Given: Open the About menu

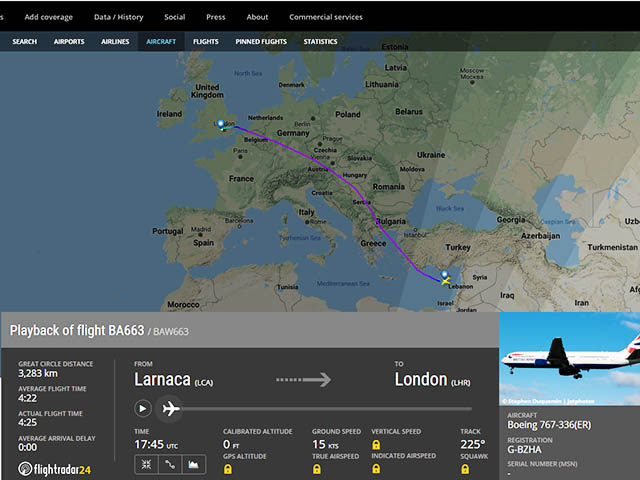Looking at the screenshot, I should [257, 17].
